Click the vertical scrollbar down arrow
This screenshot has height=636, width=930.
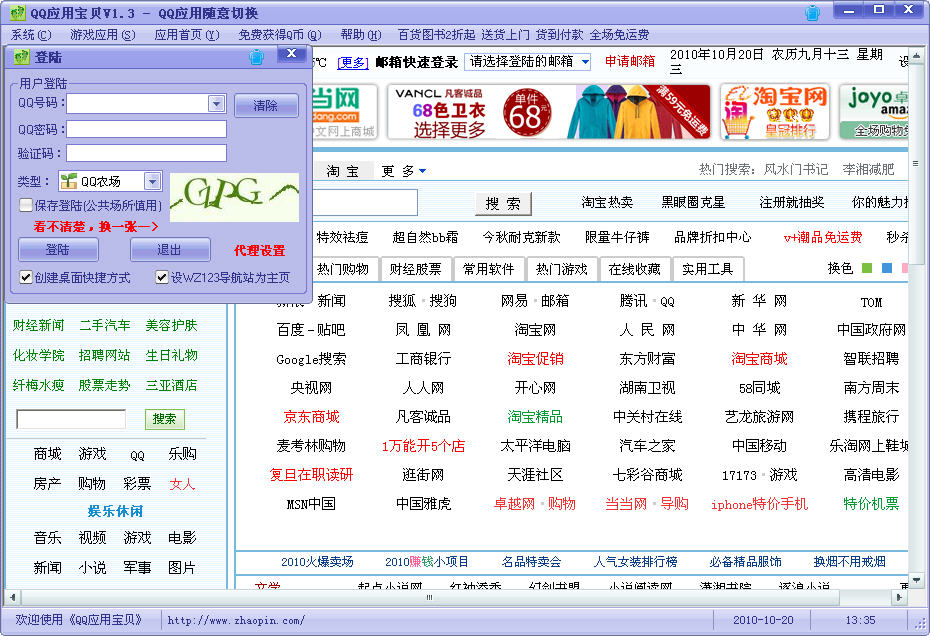[x=916, y=580]
